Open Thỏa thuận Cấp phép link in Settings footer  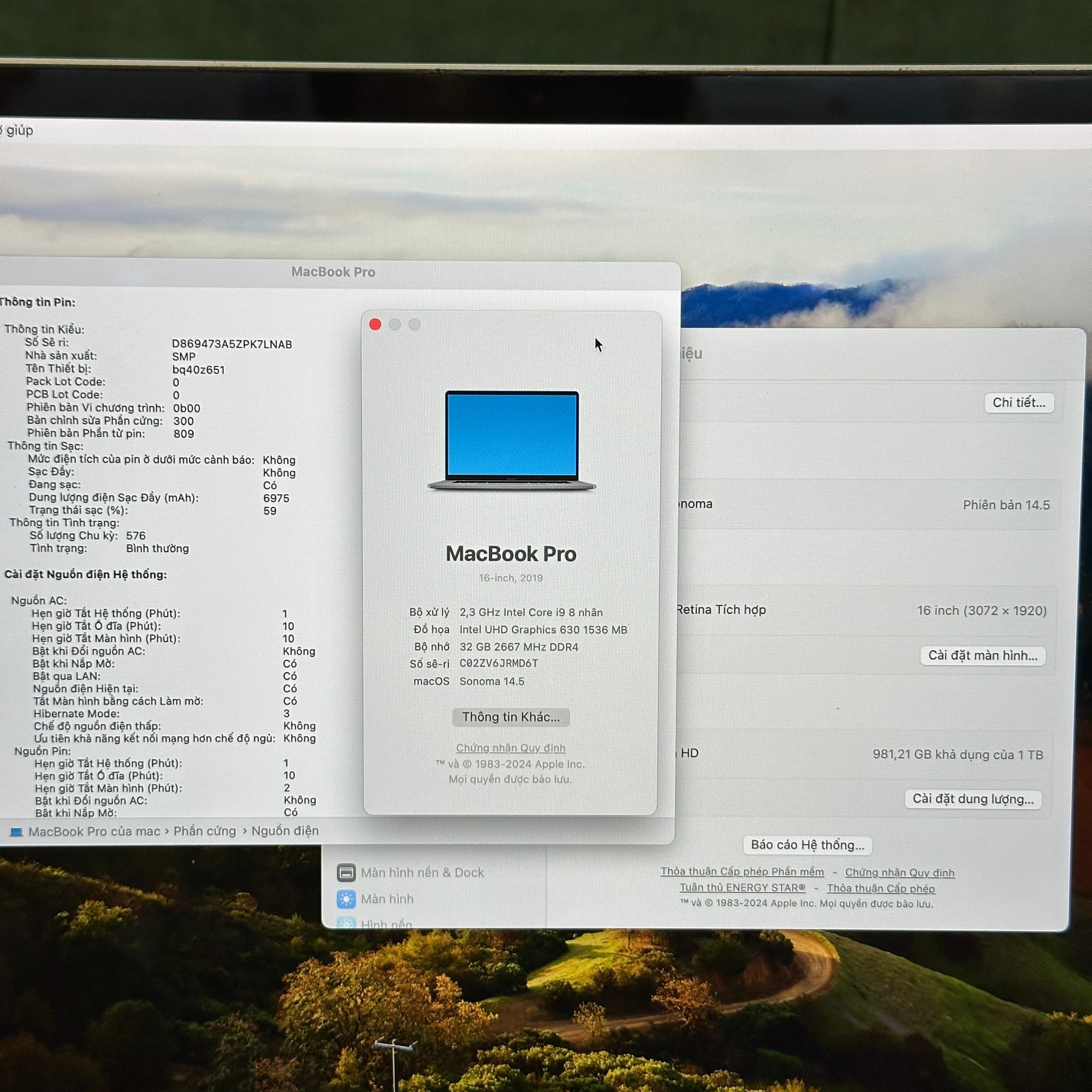click(881, 889)
